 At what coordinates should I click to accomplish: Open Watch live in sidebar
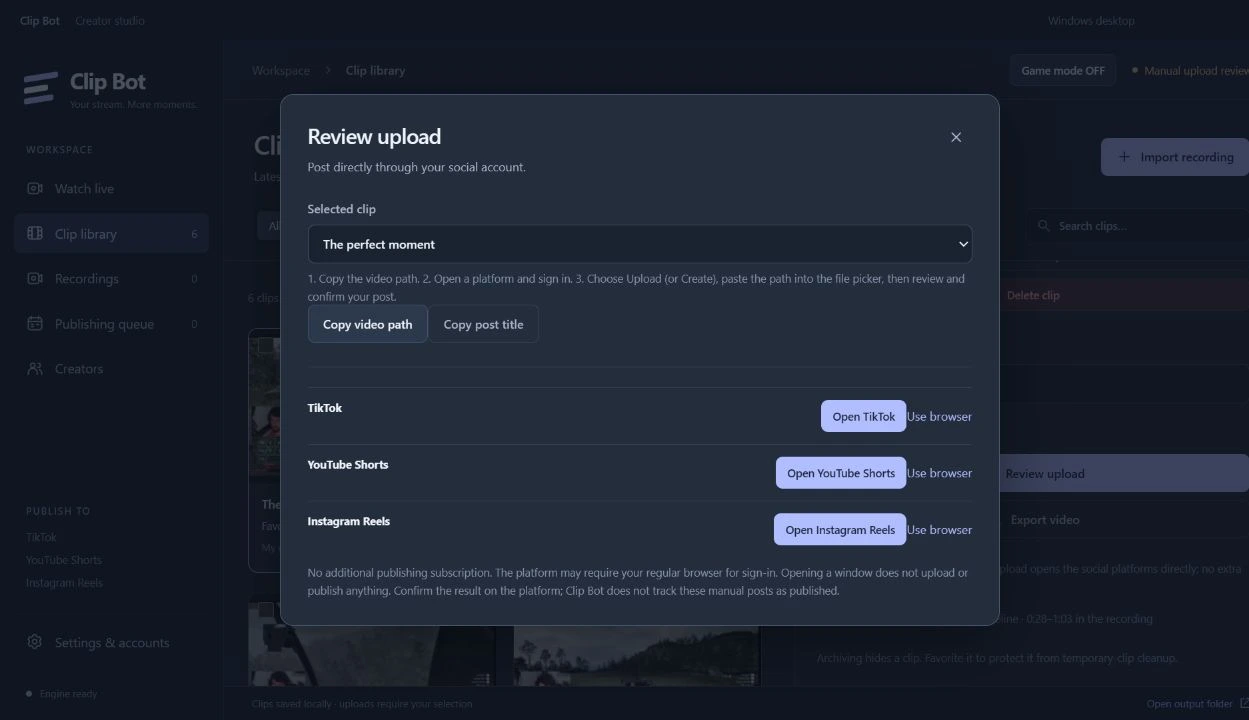pos(111,188)
